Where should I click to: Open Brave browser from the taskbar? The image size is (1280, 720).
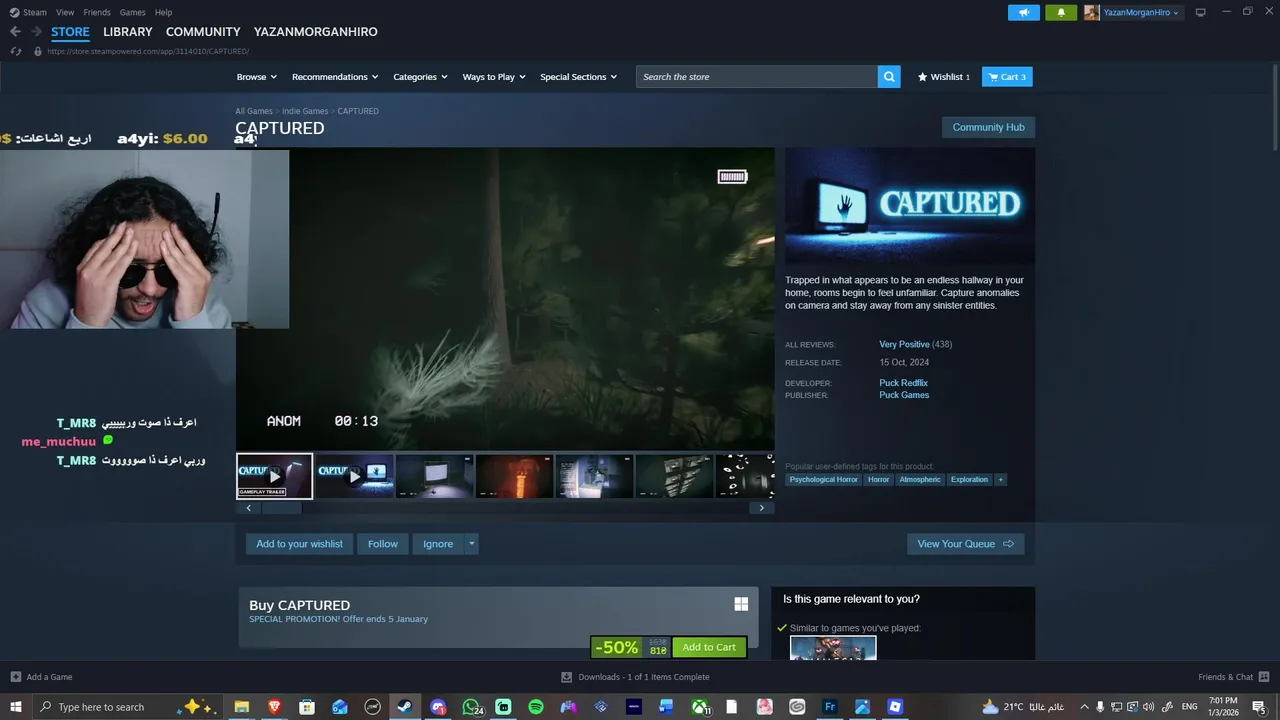[x=274, y=707]
